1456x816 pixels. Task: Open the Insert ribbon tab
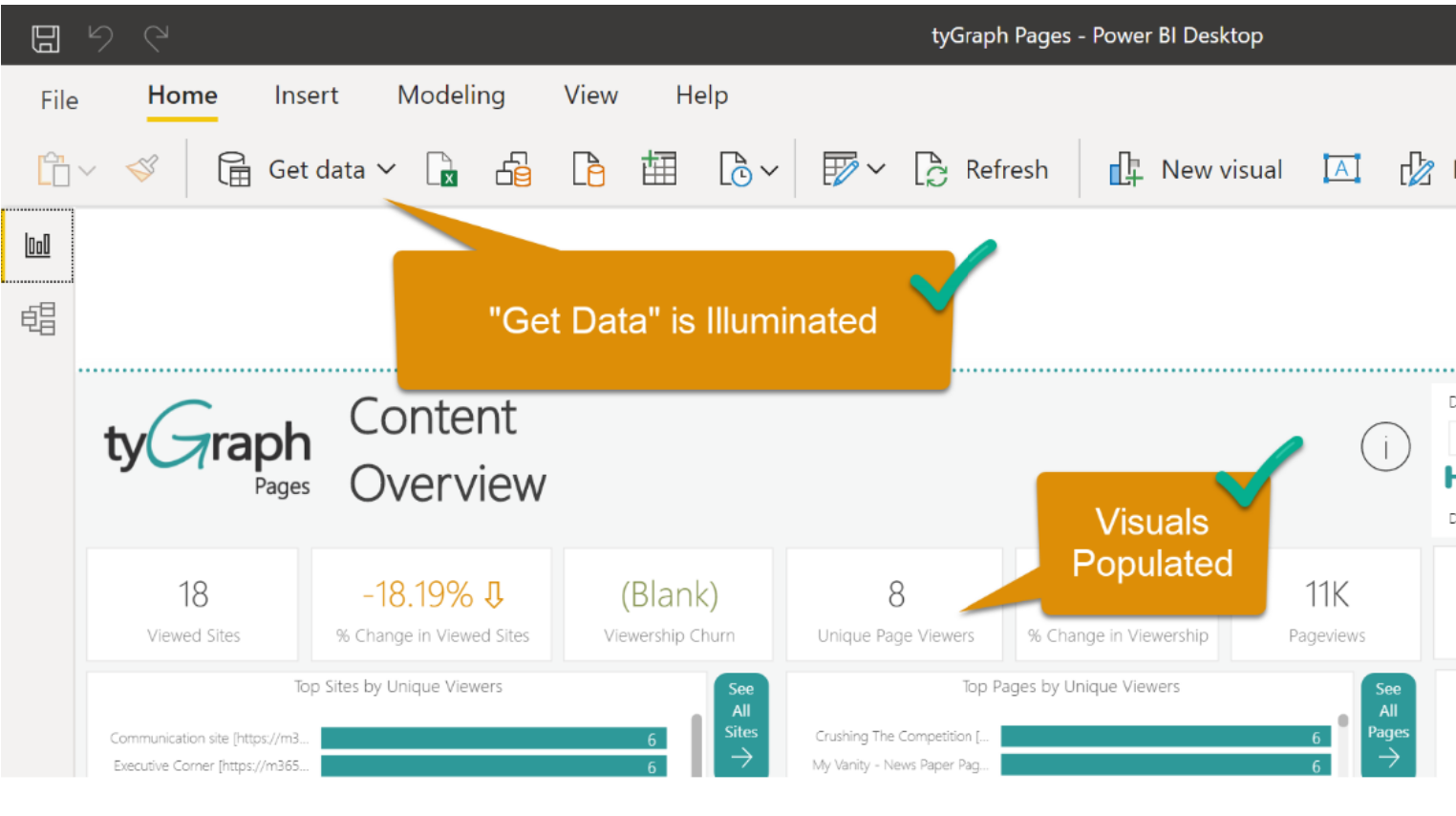tap(306, 96)
